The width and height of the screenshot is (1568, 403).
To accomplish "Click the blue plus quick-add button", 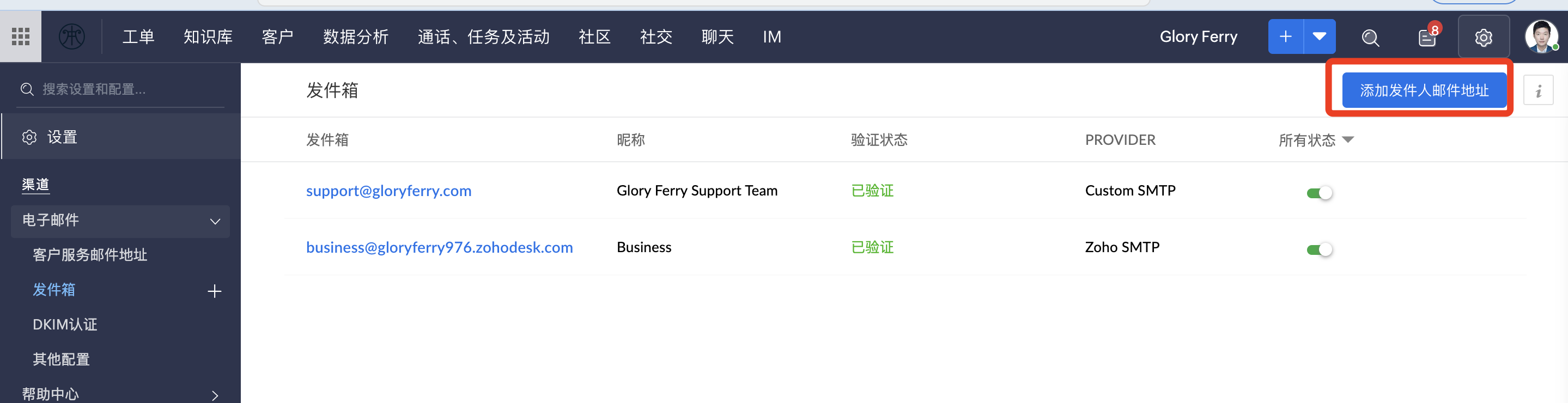I will (x=1285, y=37).
